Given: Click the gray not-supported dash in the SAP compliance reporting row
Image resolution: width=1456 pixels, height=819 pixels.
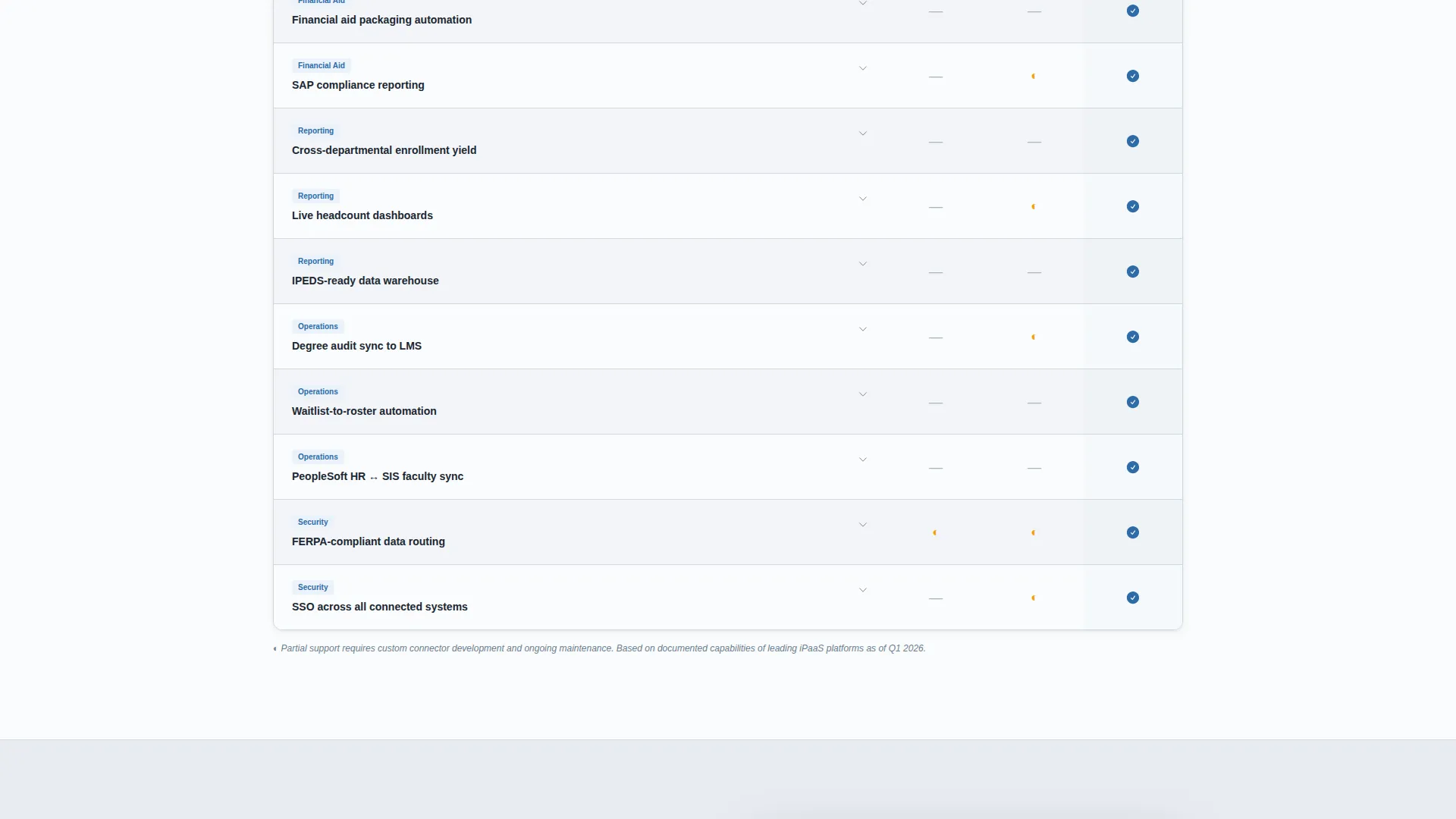Looking at the screenshot, I should [x=936, y=77].
